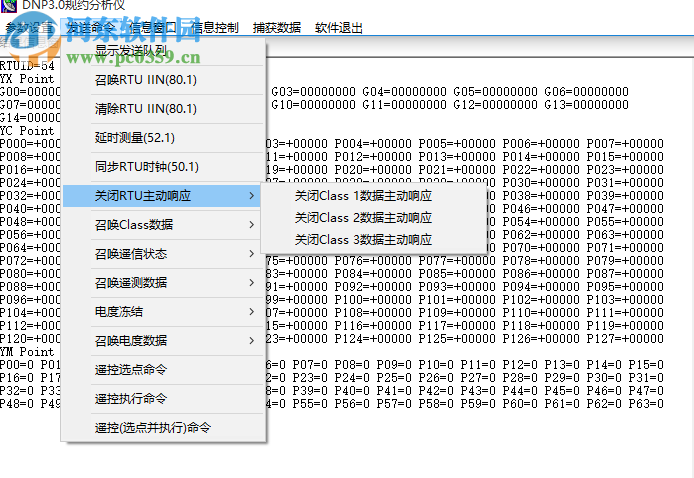Click the DNP3.0 app icon in title bar

pyautogui.click(x=8, y=5)
